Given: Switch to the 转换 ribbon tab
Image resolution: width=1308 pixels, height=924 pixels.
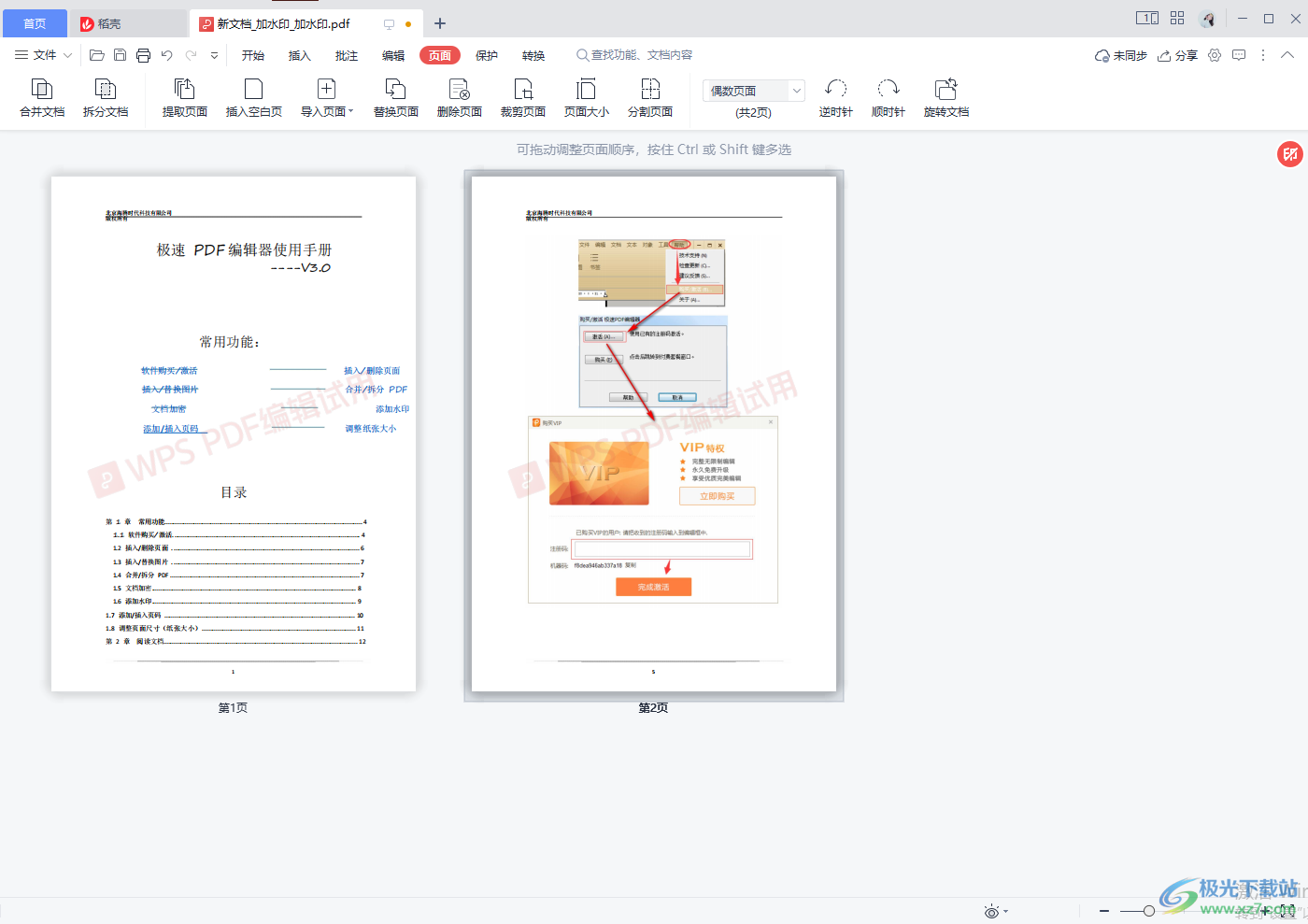Looking at the screenshot, I should point(533,55).
